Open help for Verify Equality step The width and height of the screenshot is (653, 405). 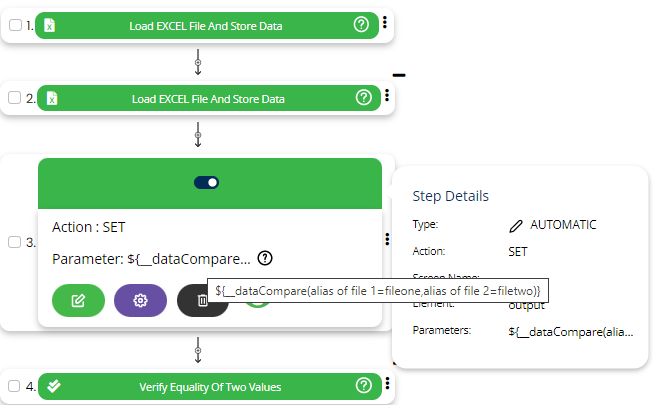pos(364,386)
